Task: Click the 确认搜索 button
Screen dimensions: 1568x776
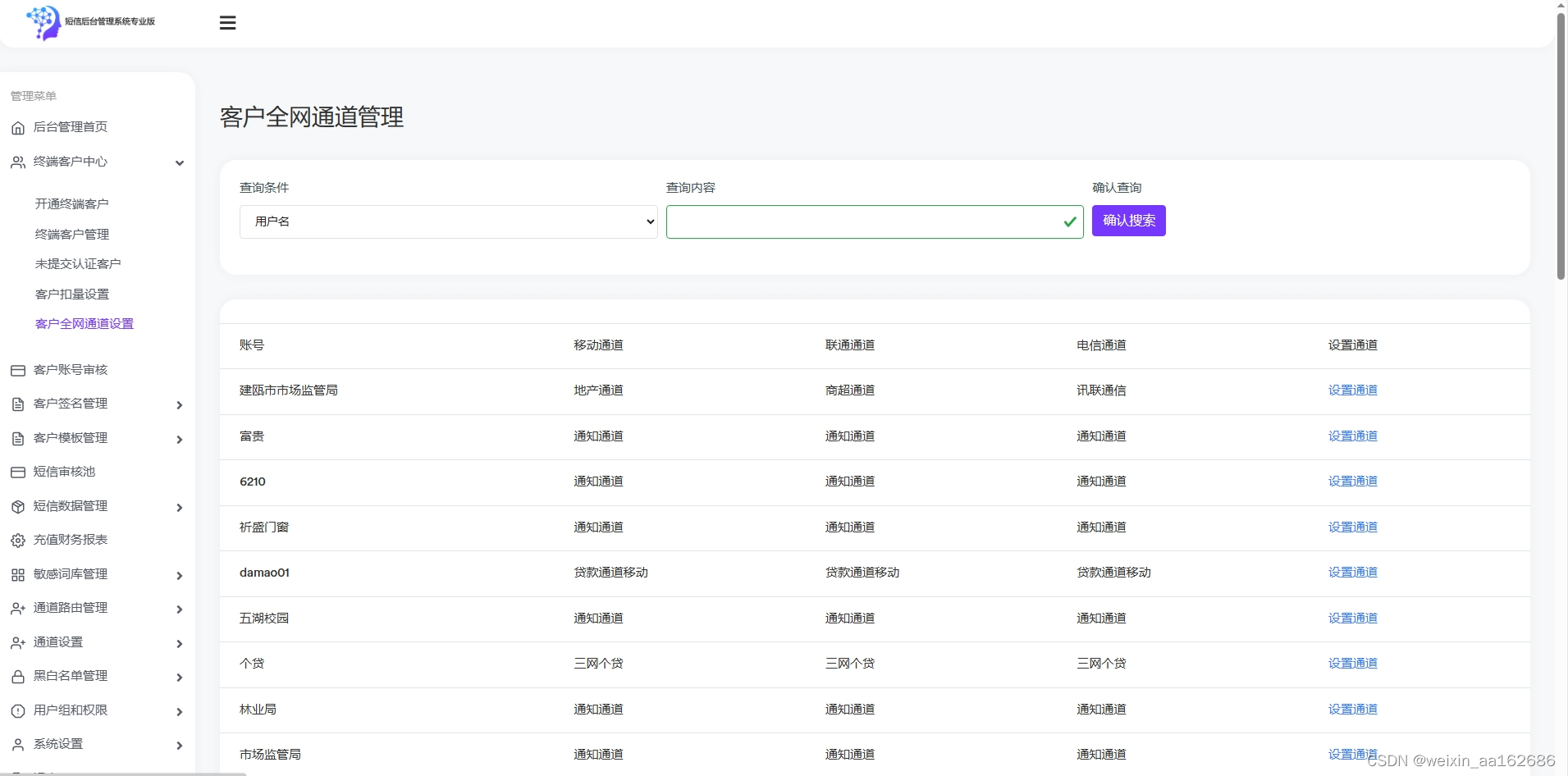Action: (1128, 221)
